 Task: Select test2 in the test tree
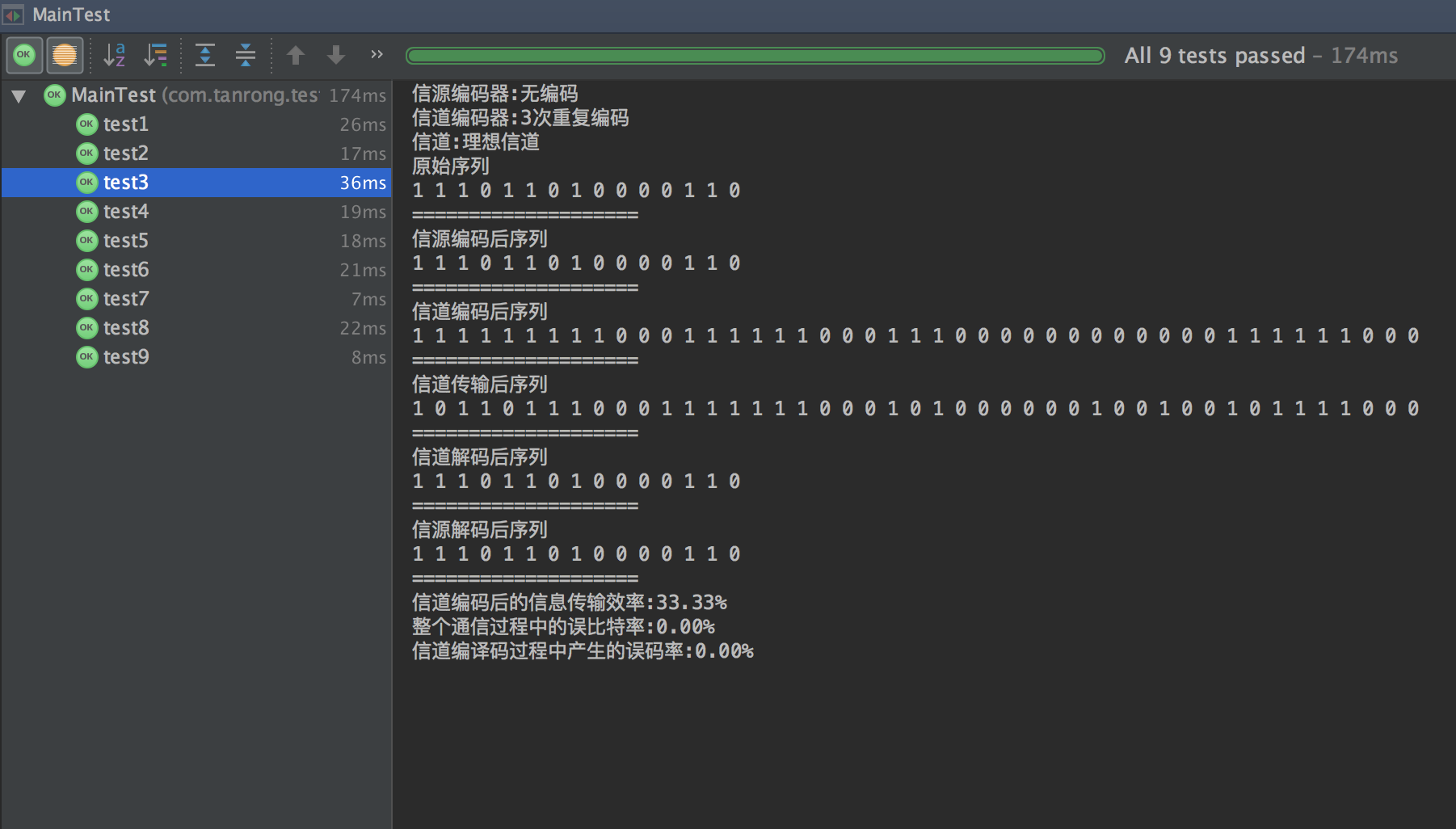click(196, 154)
